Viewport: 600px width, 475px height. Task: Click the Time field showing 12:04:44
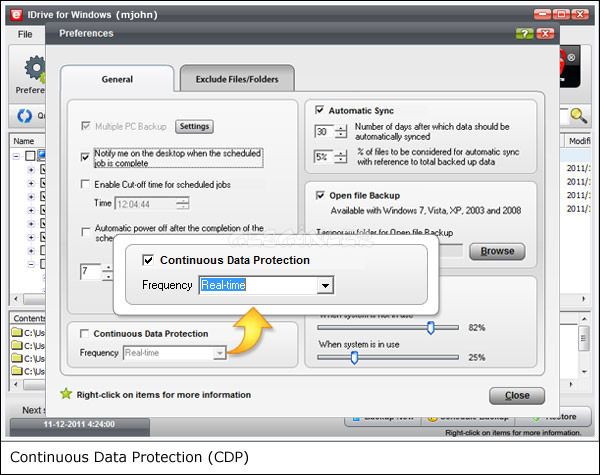(146, 204)
